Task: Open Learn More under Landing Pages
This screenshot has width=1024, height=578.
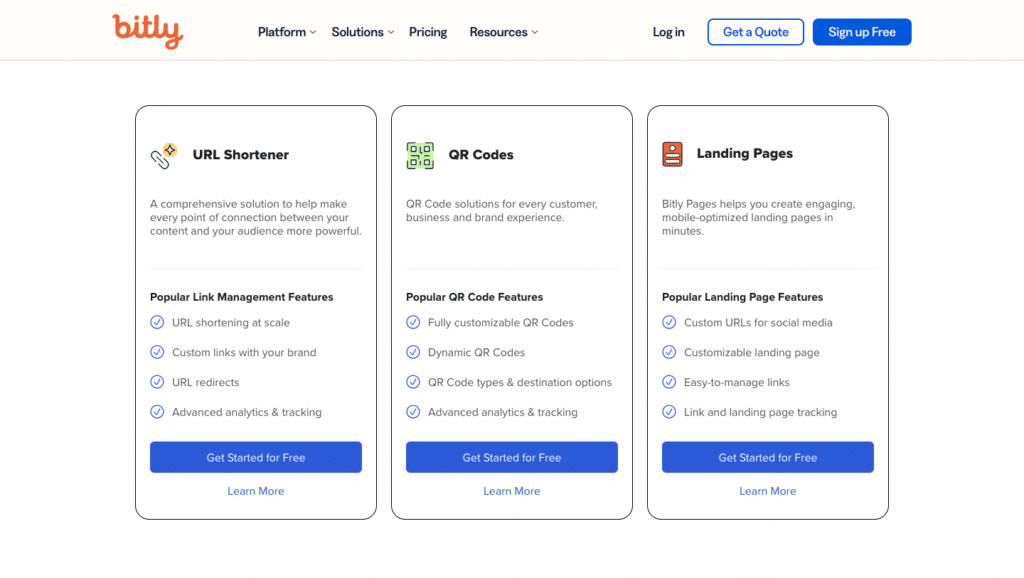Action: click(x=768, y=491)
